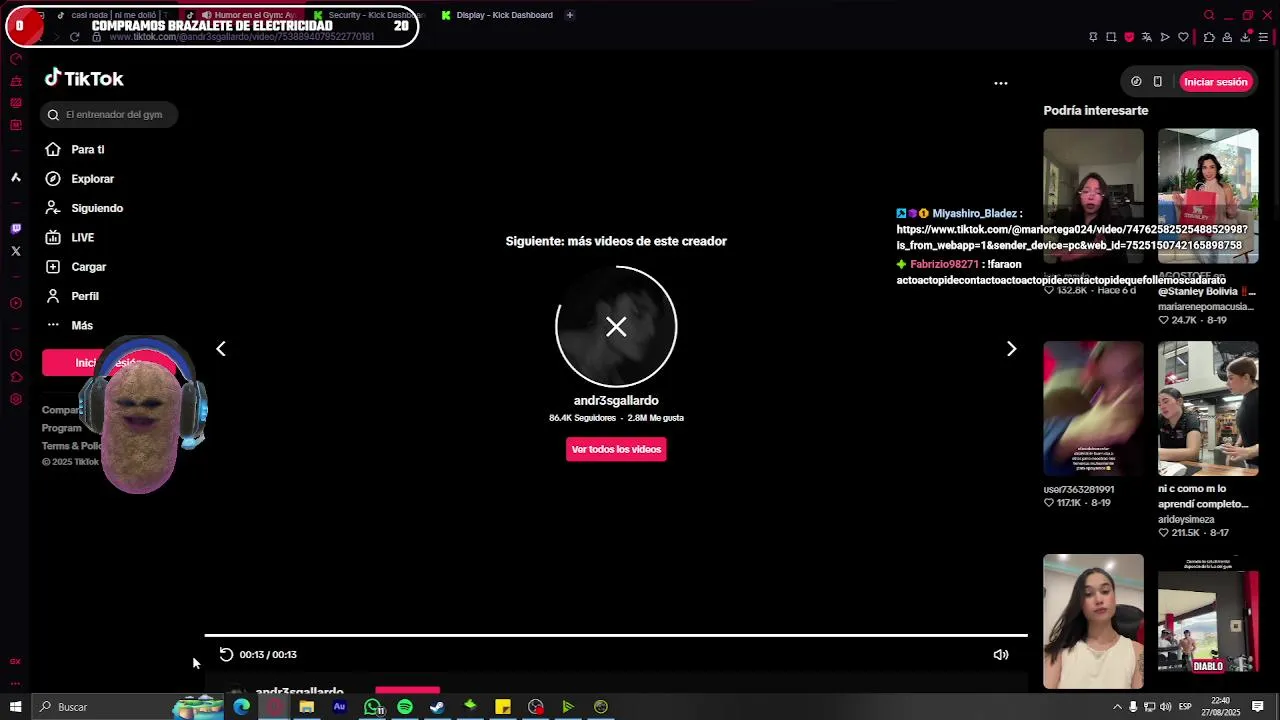Click the Iniciar sesión button in header
This screenshot has width=1280, height=720.
(1215, 82)
